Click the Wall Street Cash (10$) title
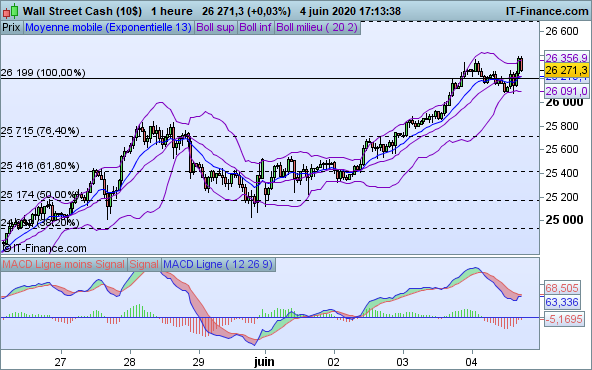The image size is (592, 370). (82, 11)
